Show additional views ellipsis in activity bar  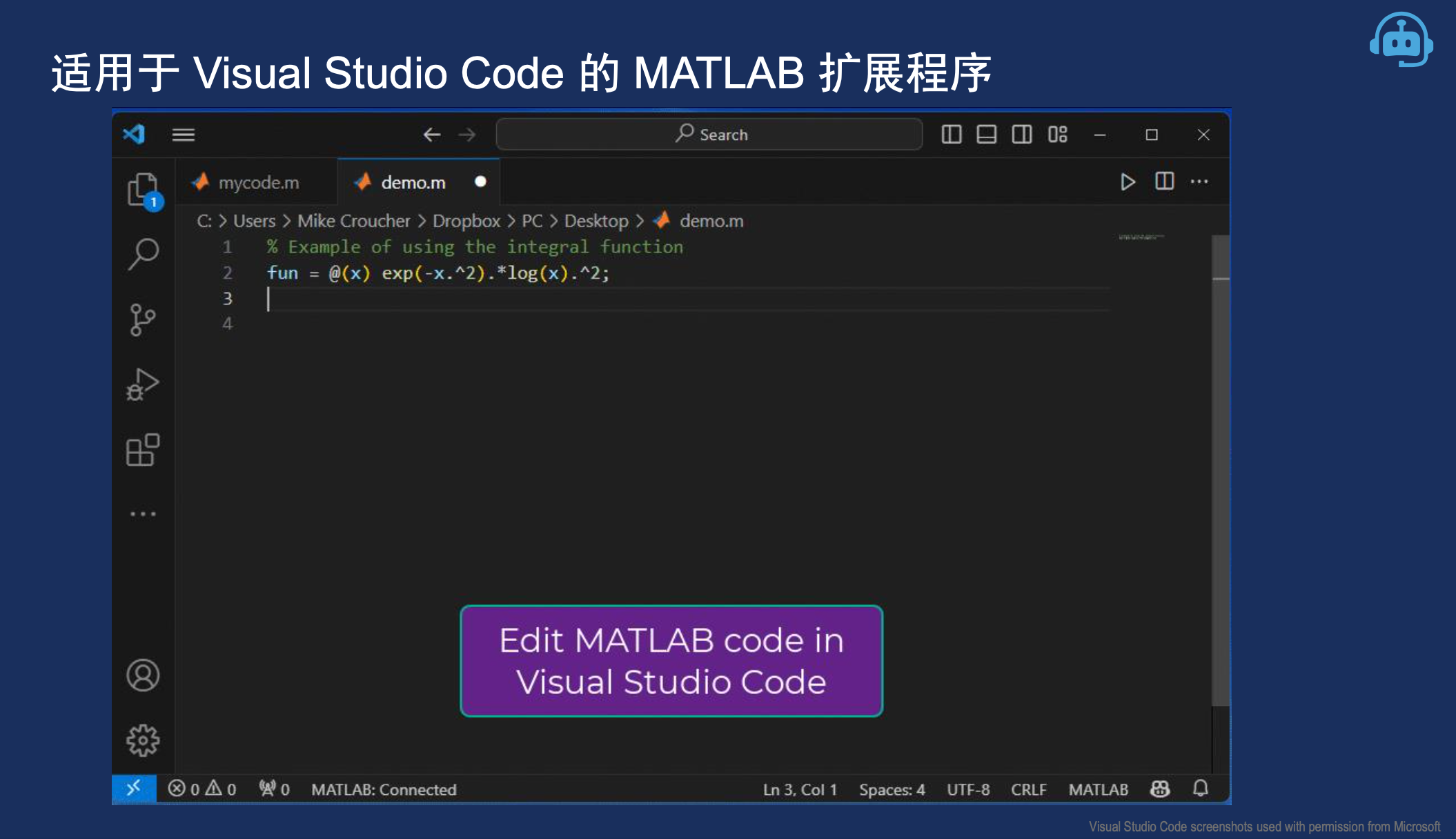coord(143,514)
